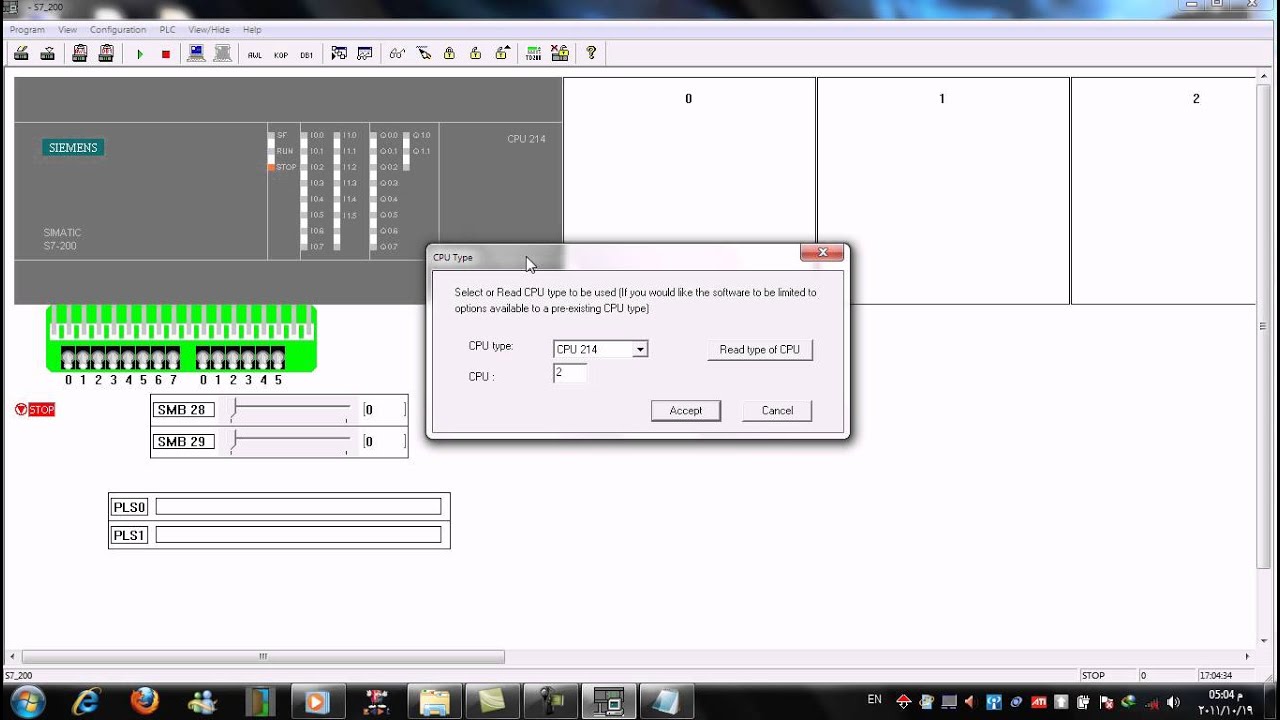Click the CPU number input field
This screenshot has height=720, width=1280.
570,373
